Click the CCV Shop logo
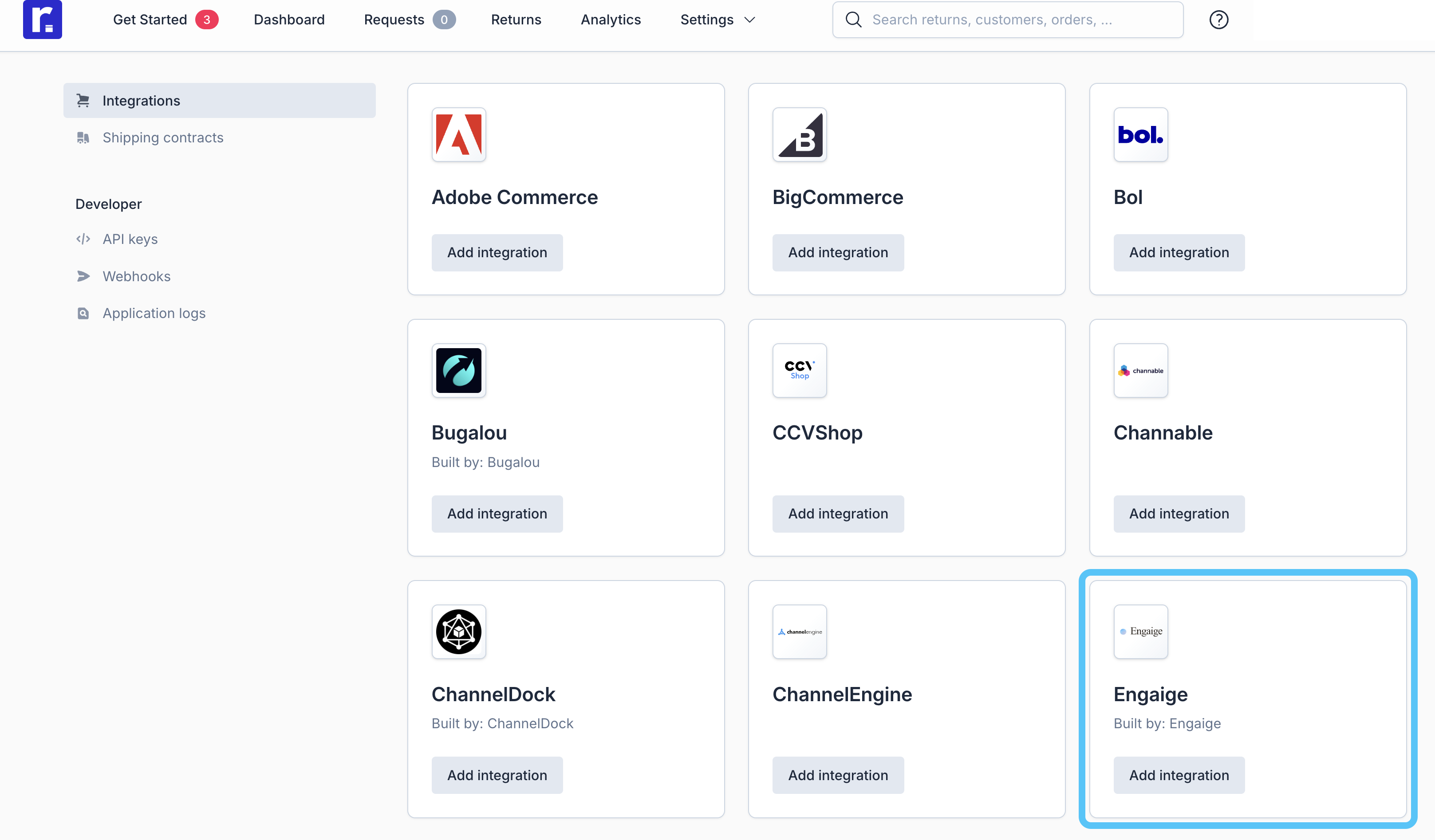1435x840 pixels. click(x=800, y=370)
